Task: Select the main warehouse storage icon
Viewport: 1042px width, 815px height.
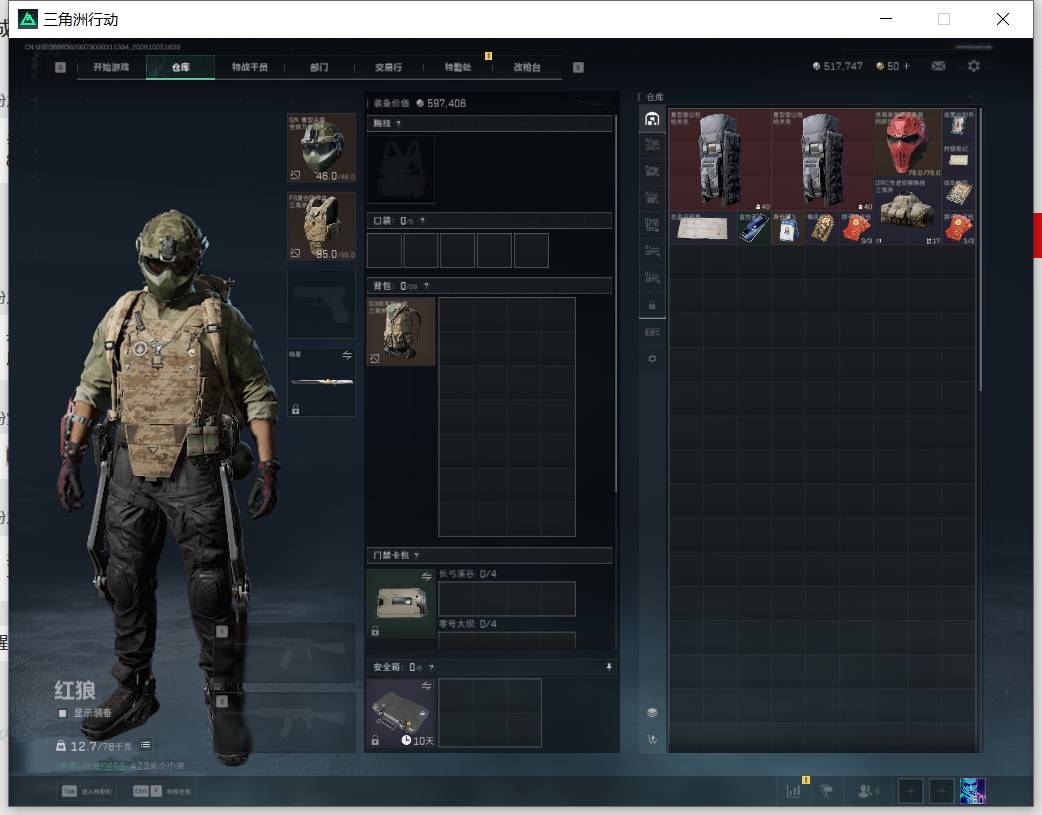Action: (x=652, y=119)
